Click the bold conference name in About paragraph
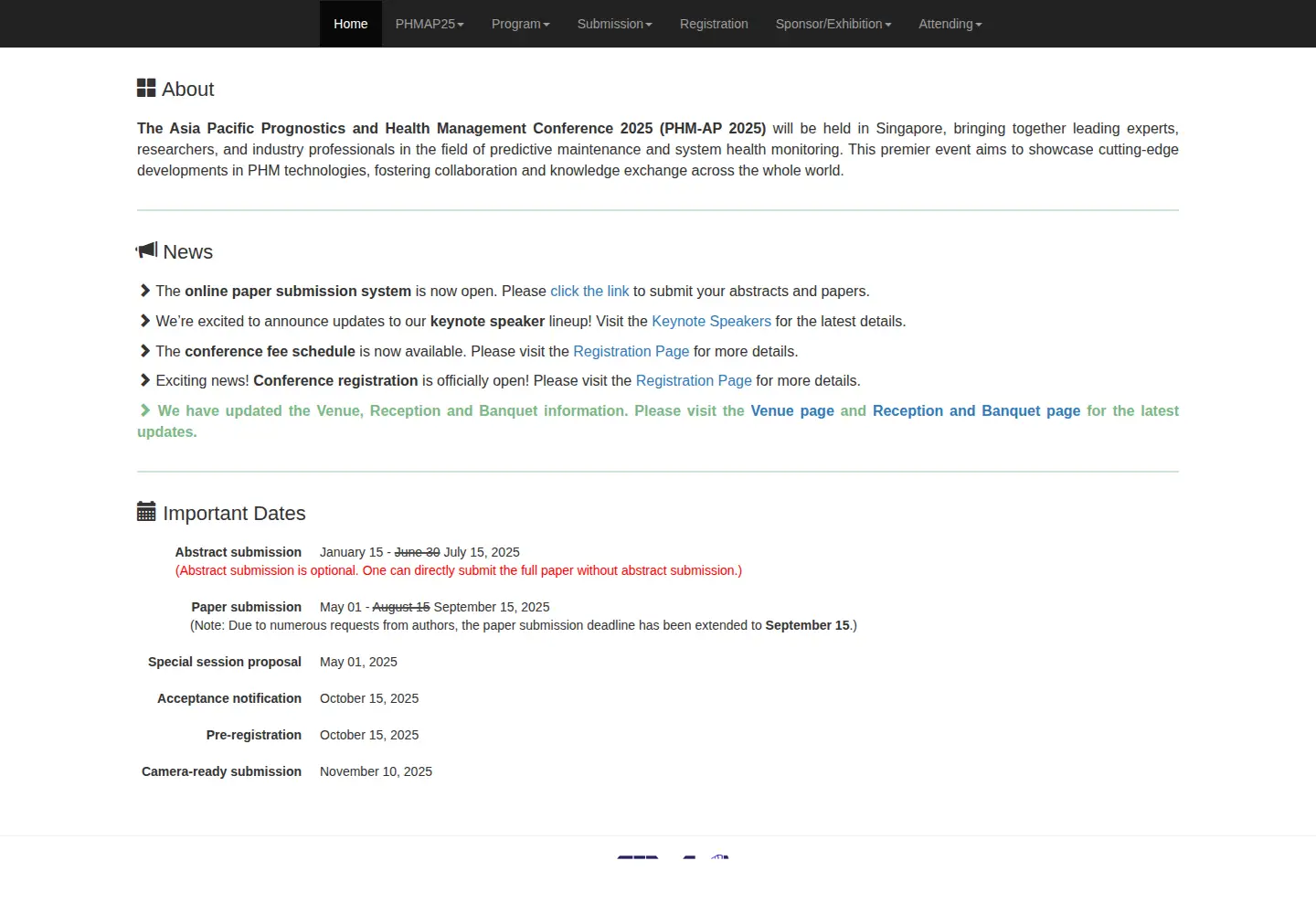This screenshot has width=1316, height=914. [451, 128]
